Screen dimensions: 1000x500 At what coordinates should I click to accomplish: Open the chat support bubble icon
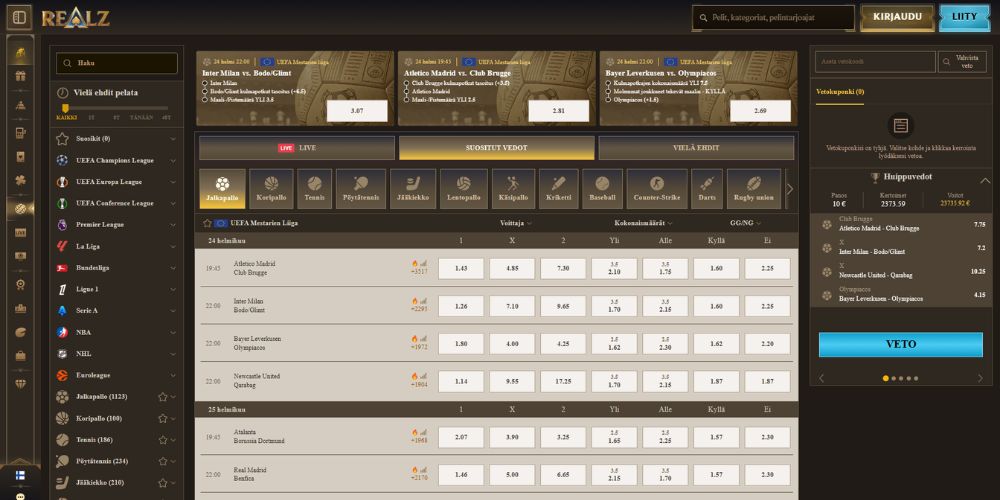[x=20, y=496]
